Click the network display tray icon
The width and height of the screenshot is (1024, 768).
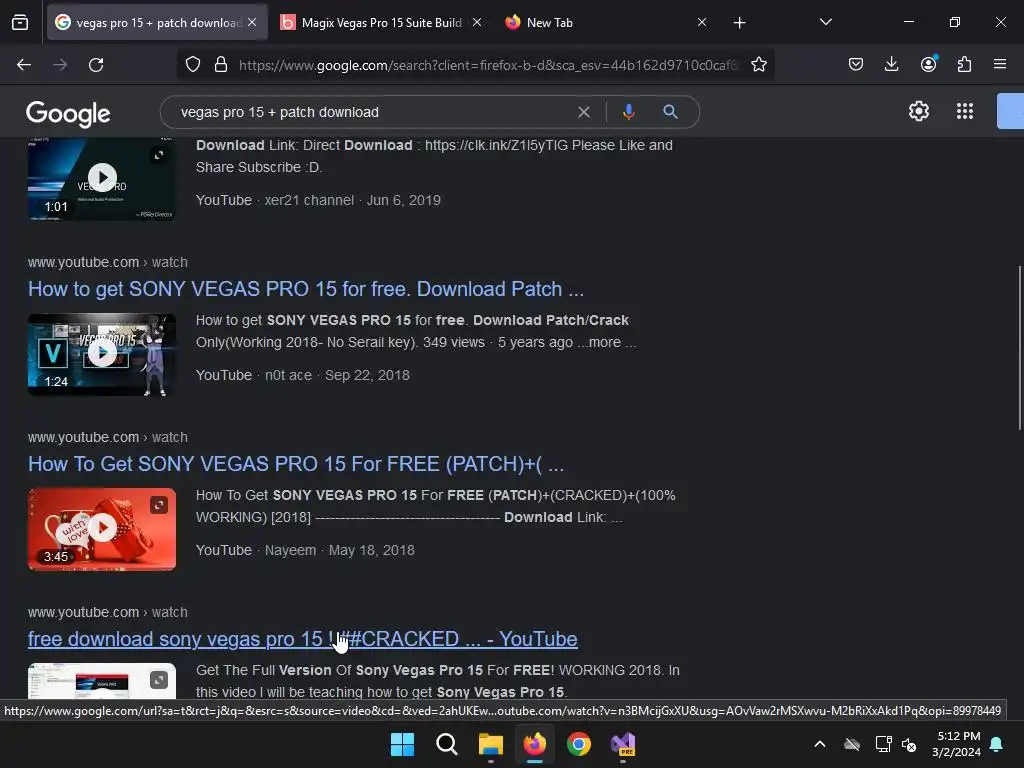(883, 744)
